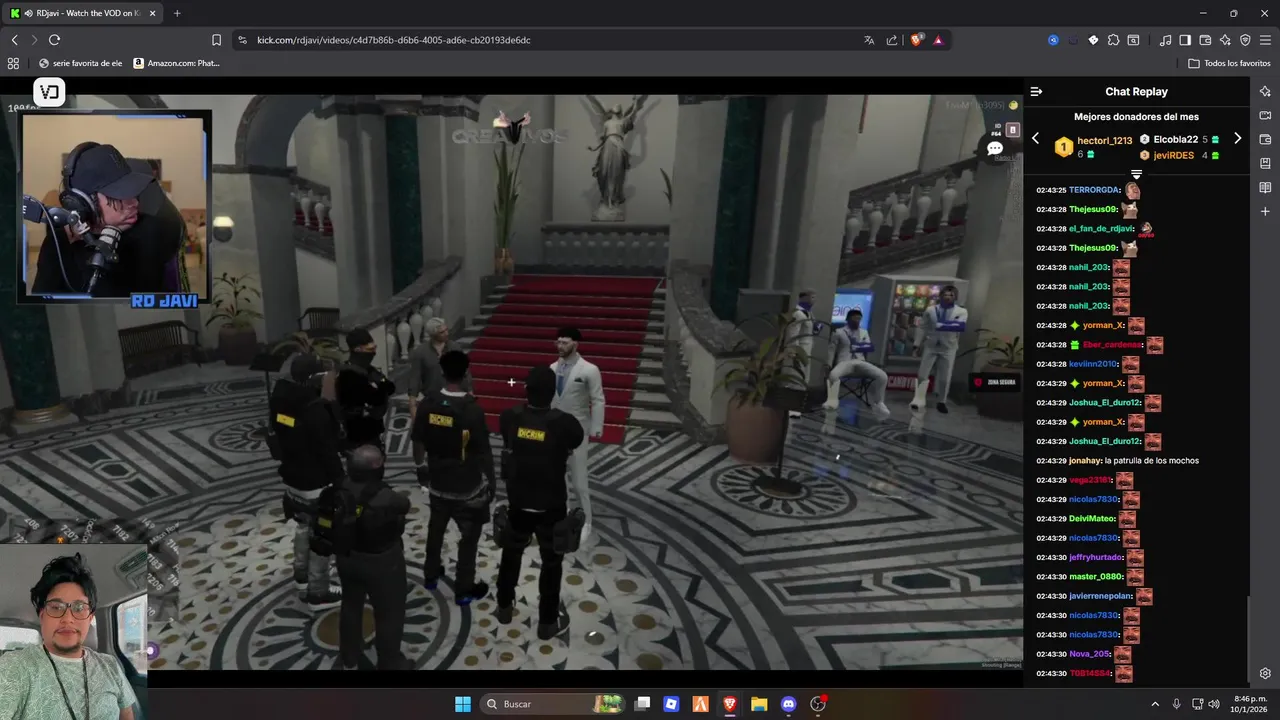The image size is (1280, 720).
Task: Reload the current page
Action: [54, 40]
